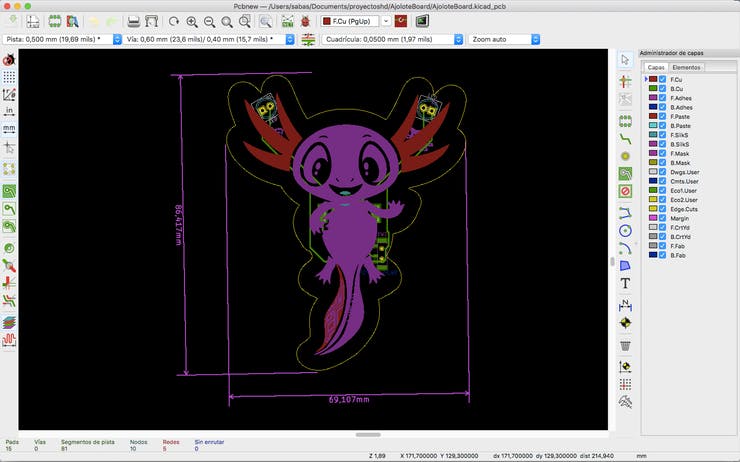Viewport: 740px width, 462px height.
Task: Switch units to millimeters
Action: click(9, 128)
